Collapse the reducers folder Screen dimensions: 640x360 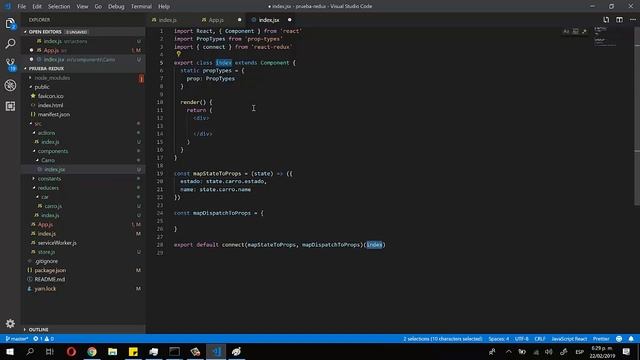(x=48, y=188)
